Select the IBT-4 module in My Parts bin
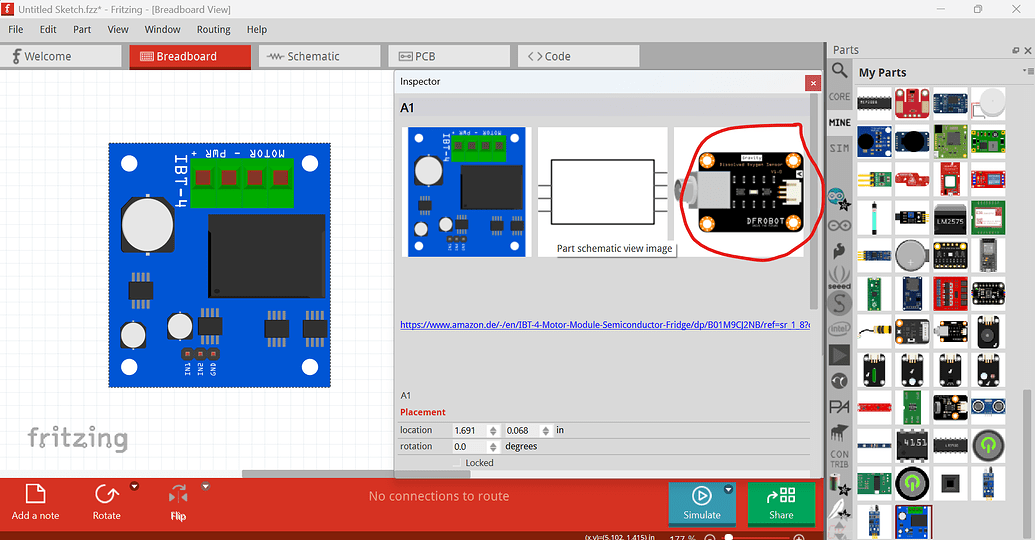 coord(914,522)
